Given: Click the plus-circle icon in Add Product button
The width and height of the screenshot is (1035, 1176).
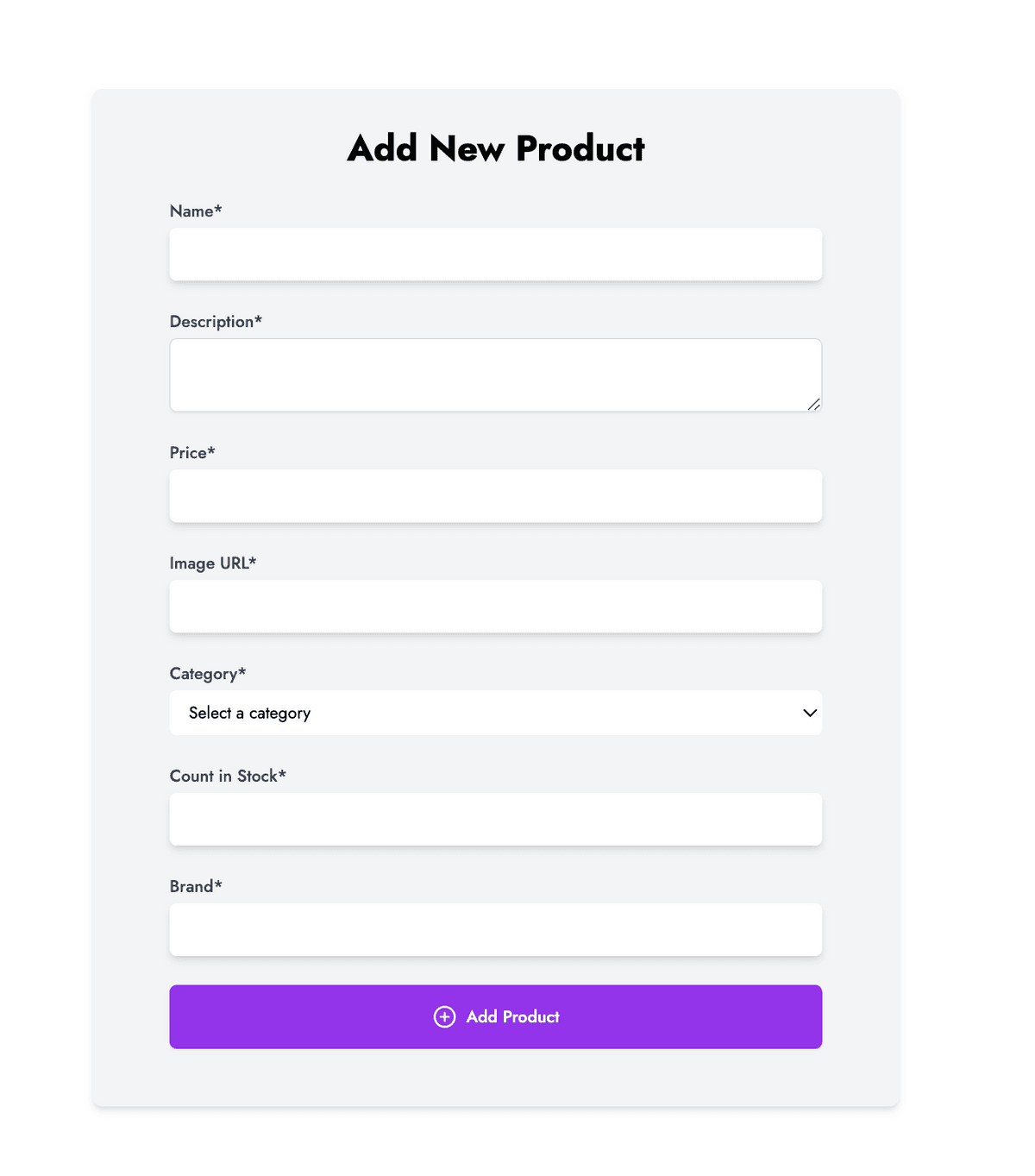Looking at the screenshot, I should [x=444, y=1017].
